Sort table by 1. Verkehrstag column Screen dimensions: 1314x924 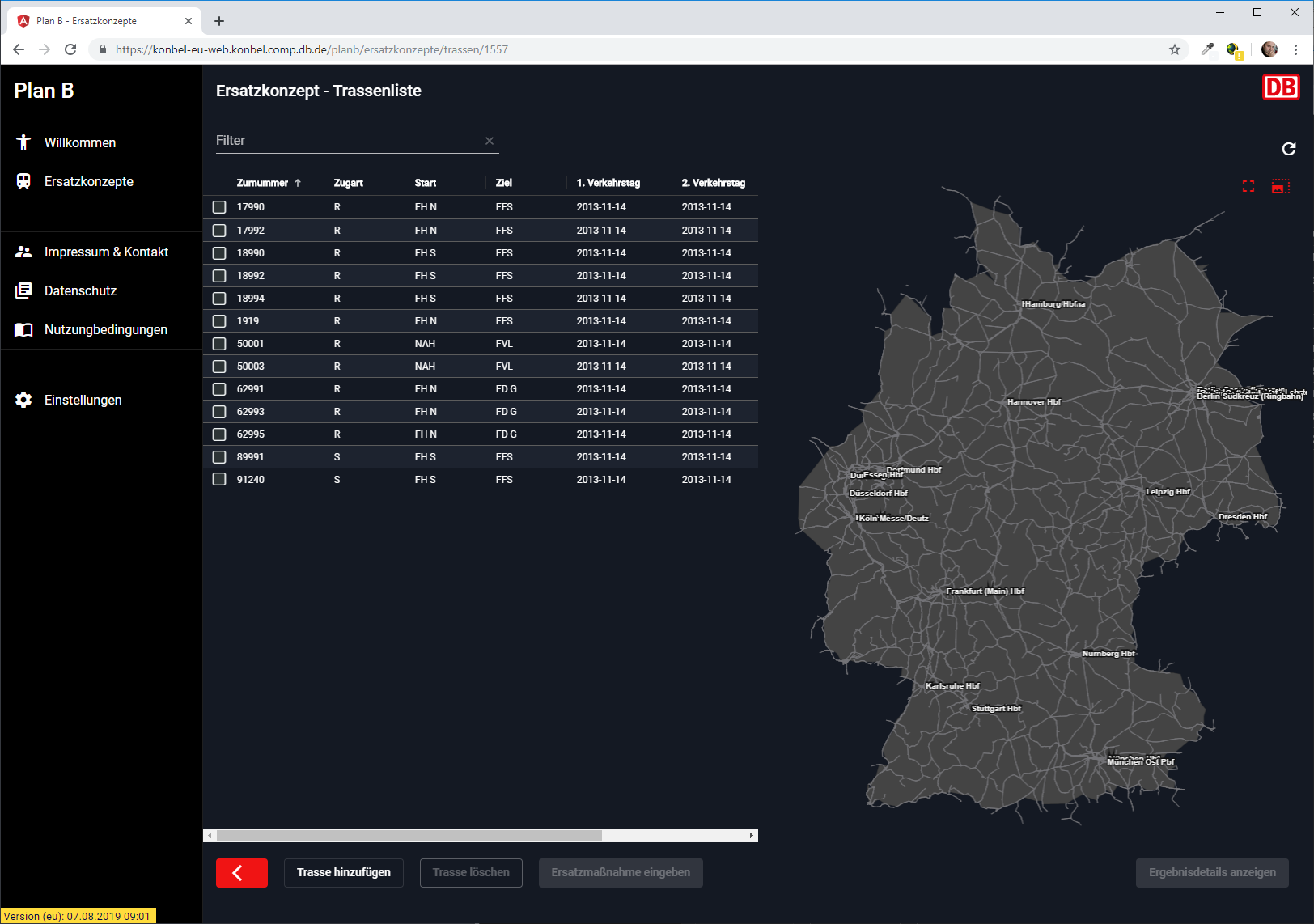[608, 183]
